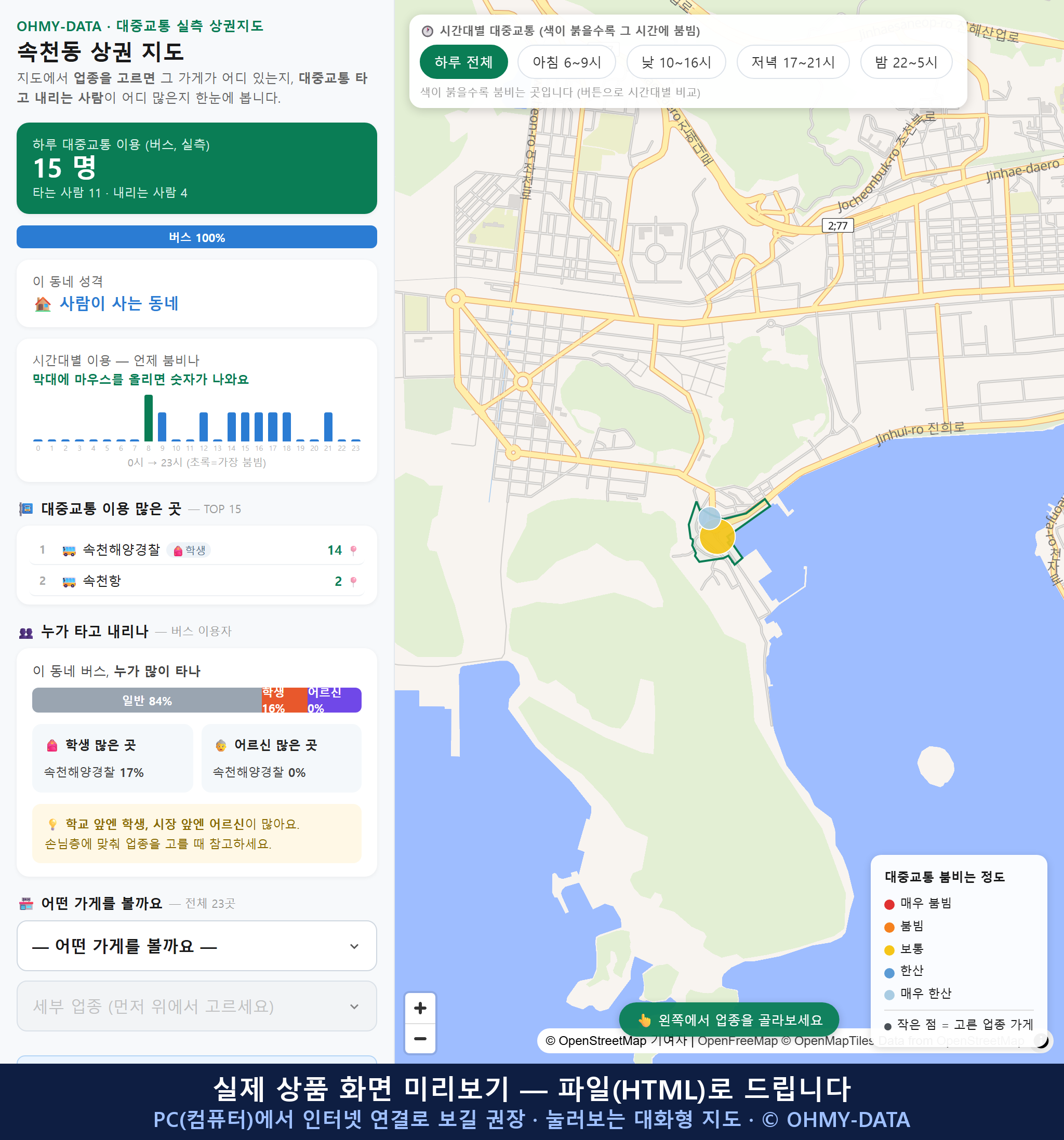
Task: Click the yellow bus stop circle on map
Action: [x=717, y=537]
